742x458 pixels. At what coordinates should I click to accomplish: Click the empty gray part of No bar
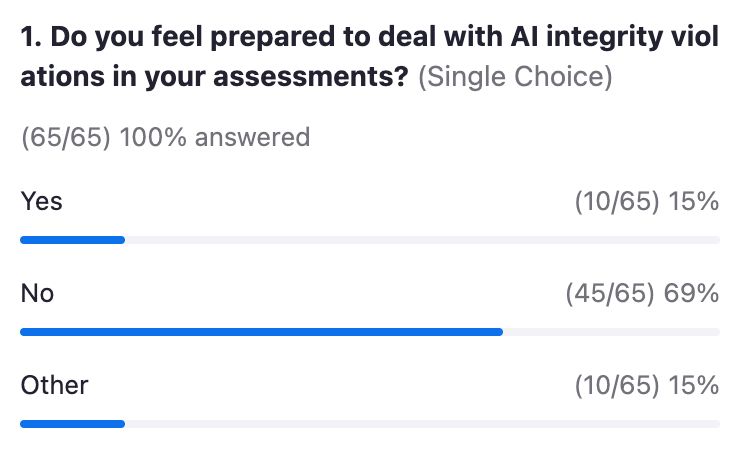click(x=611, y=332)
